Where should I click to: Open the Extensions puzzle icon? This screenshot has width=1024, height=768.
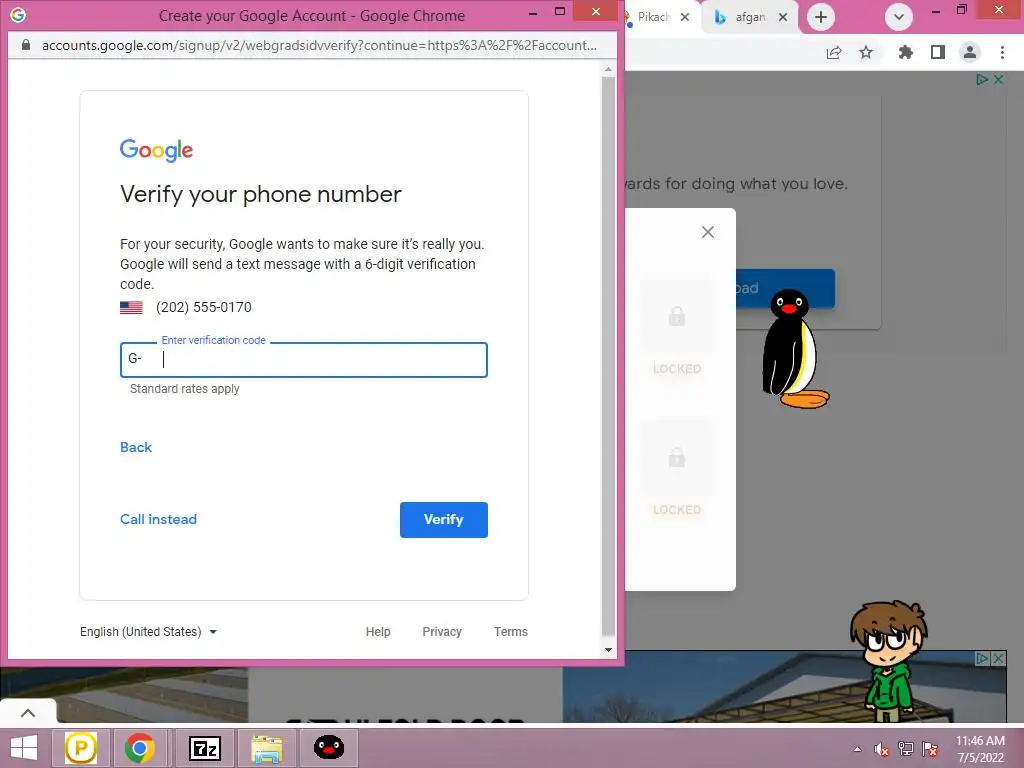(905, 52)
